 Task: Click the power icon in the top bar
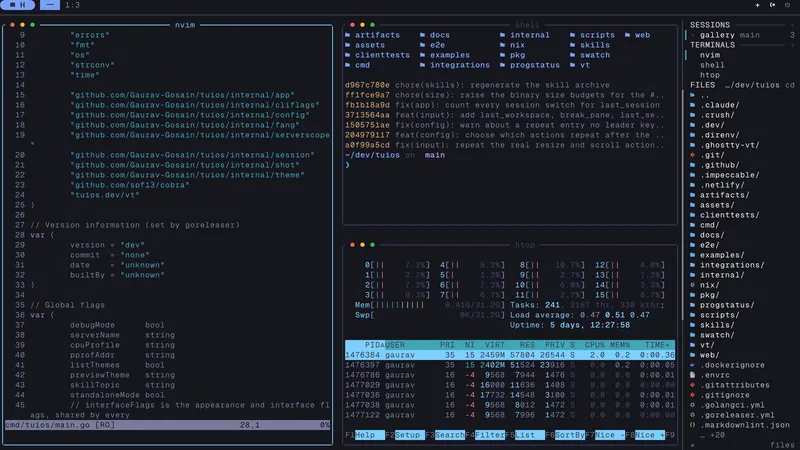pos(787,5)
